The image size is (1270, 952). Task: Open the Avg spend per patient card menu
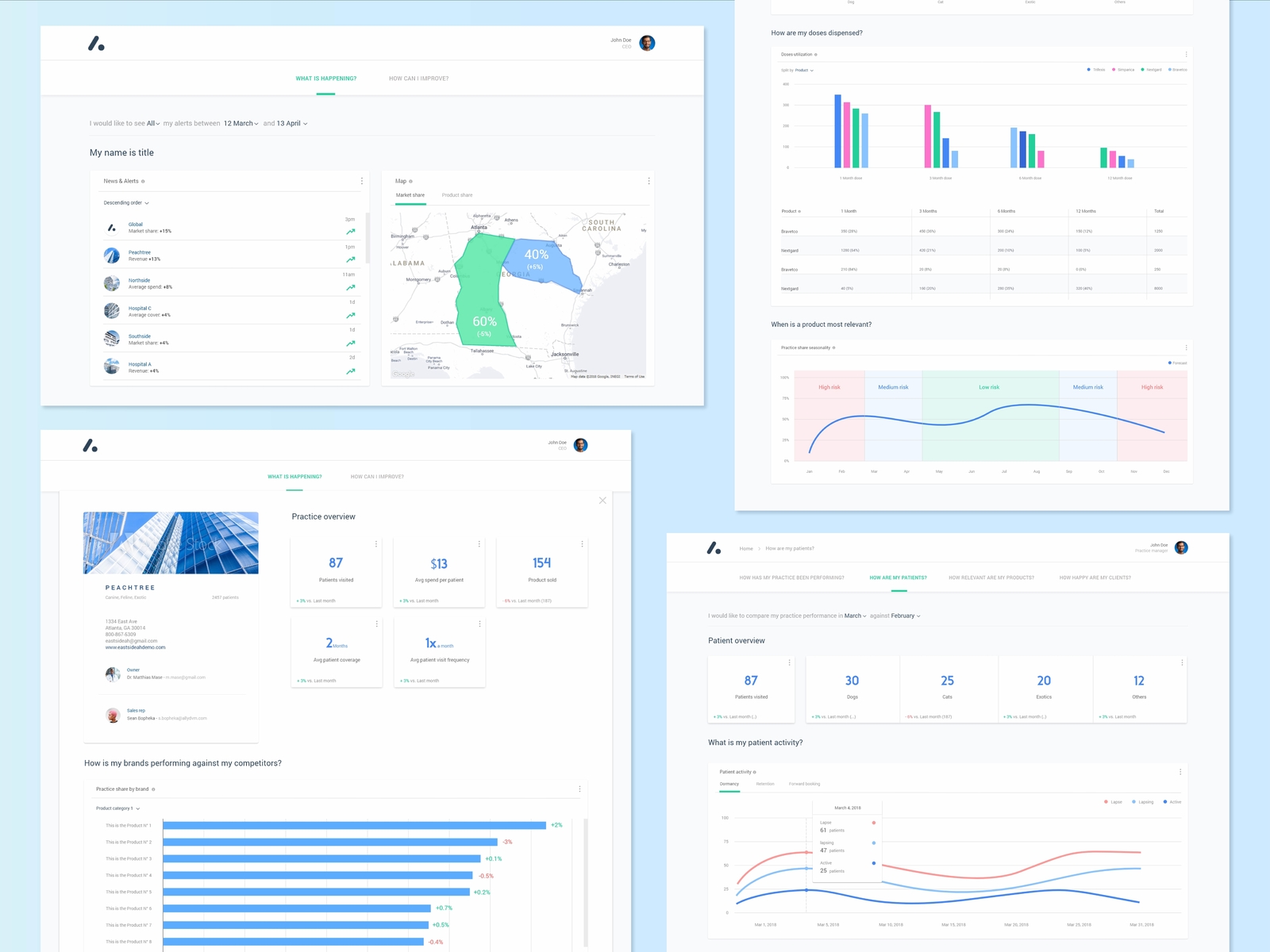[x=479, y=544]
